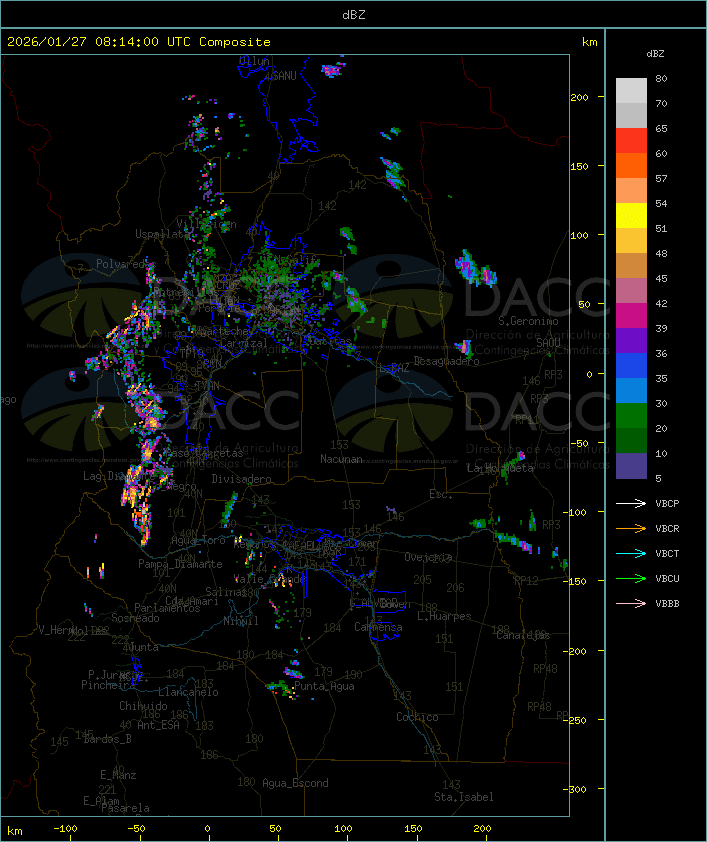Click the Canalejas place label
Image resolution: width=707 pixels, height=842 pixels.
pyautogui.click(x=523, y=635)
